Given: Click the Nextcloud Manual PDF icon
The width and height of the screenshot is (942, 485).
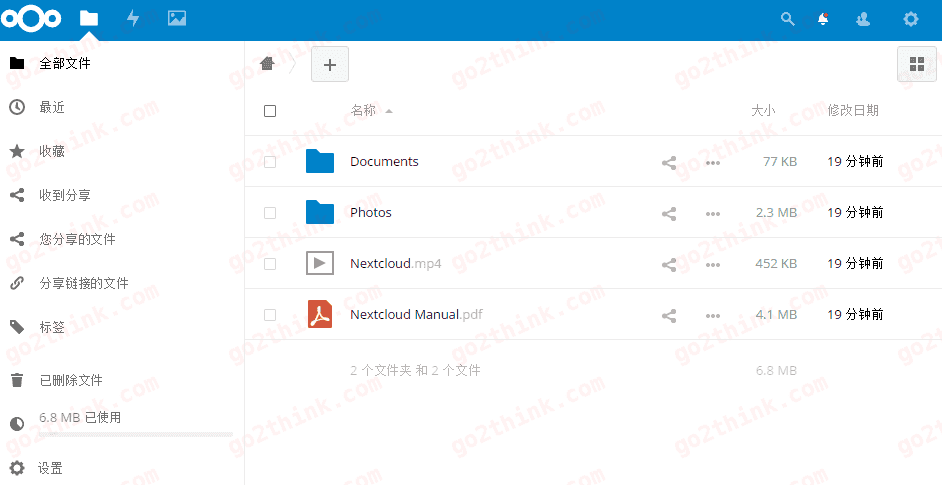Looking at the screenshot, I should 320,314.
